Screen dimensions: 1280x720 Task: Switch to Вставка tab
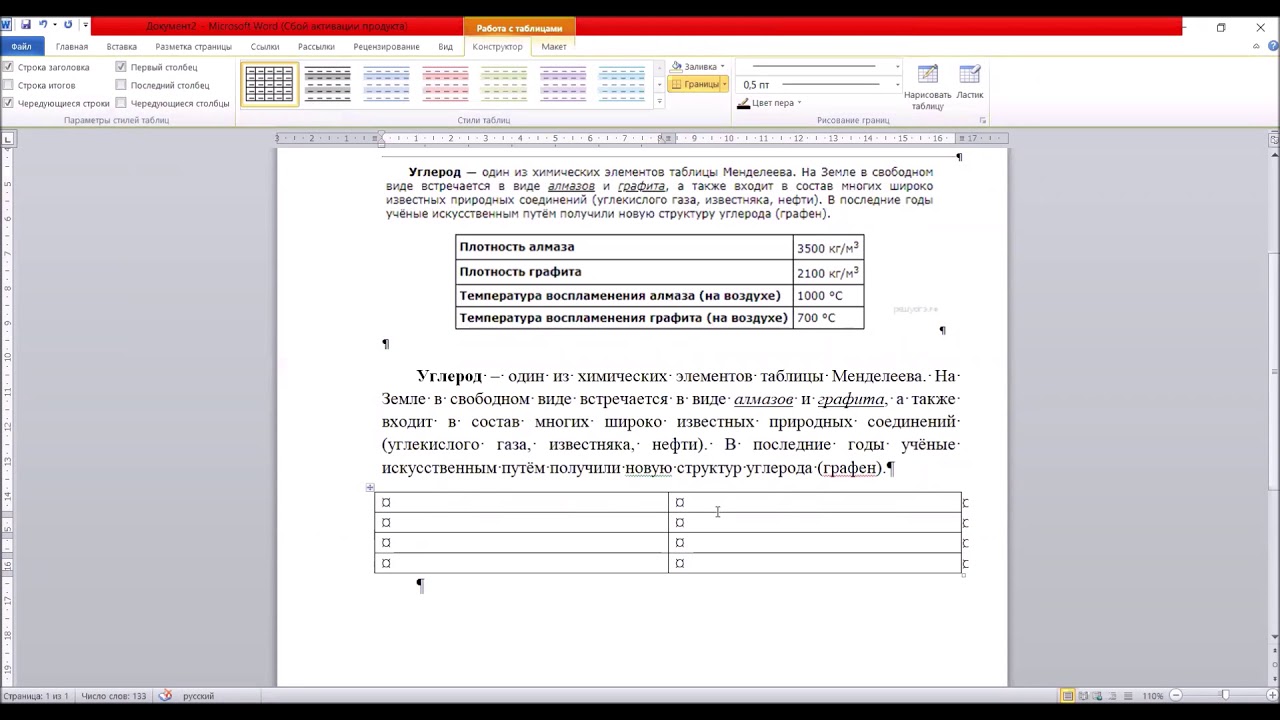[122, 46]
